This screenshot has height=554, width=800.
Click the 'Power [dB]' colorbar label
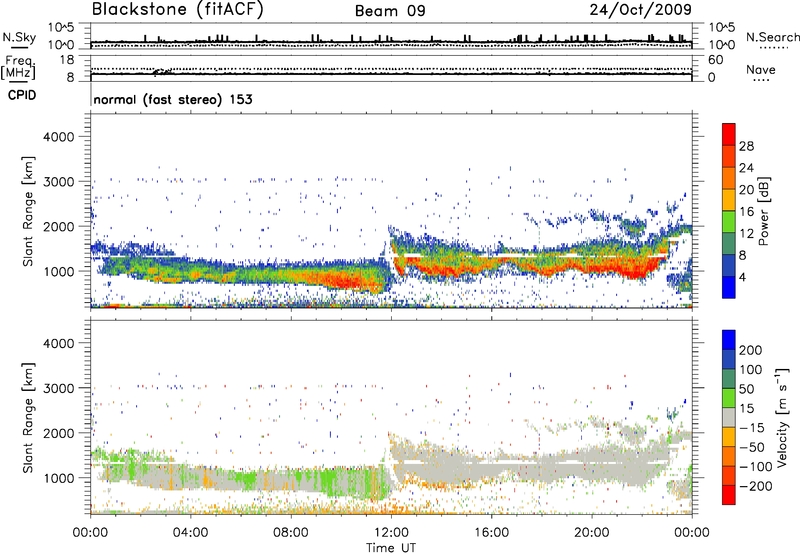(764, 211)
